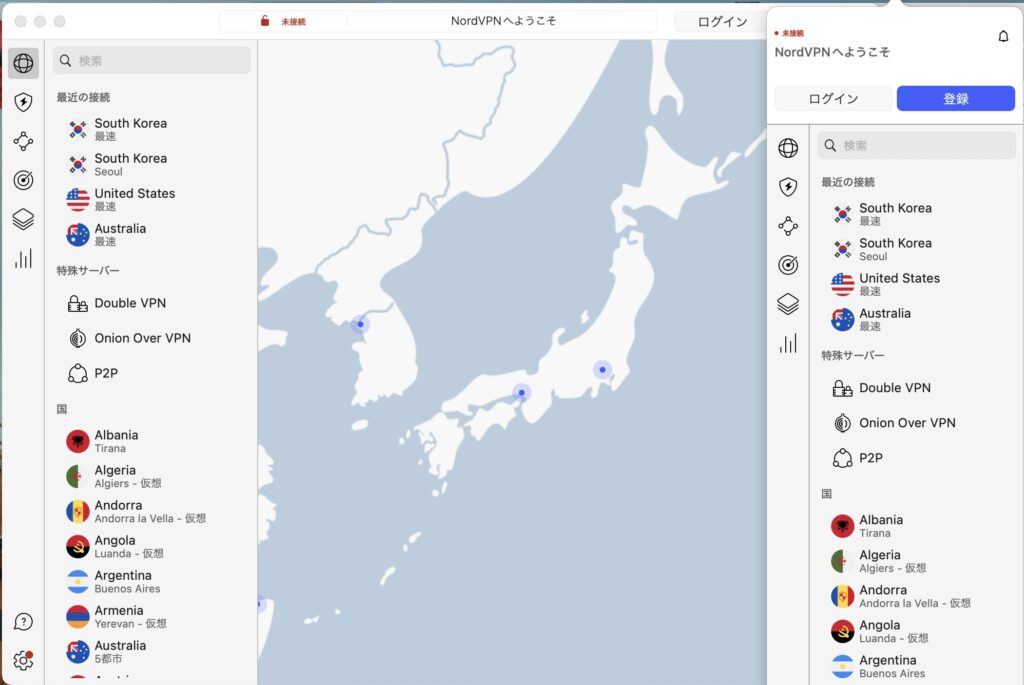
Task: Select P2P servers in the main window list
Action: point(152,374)
